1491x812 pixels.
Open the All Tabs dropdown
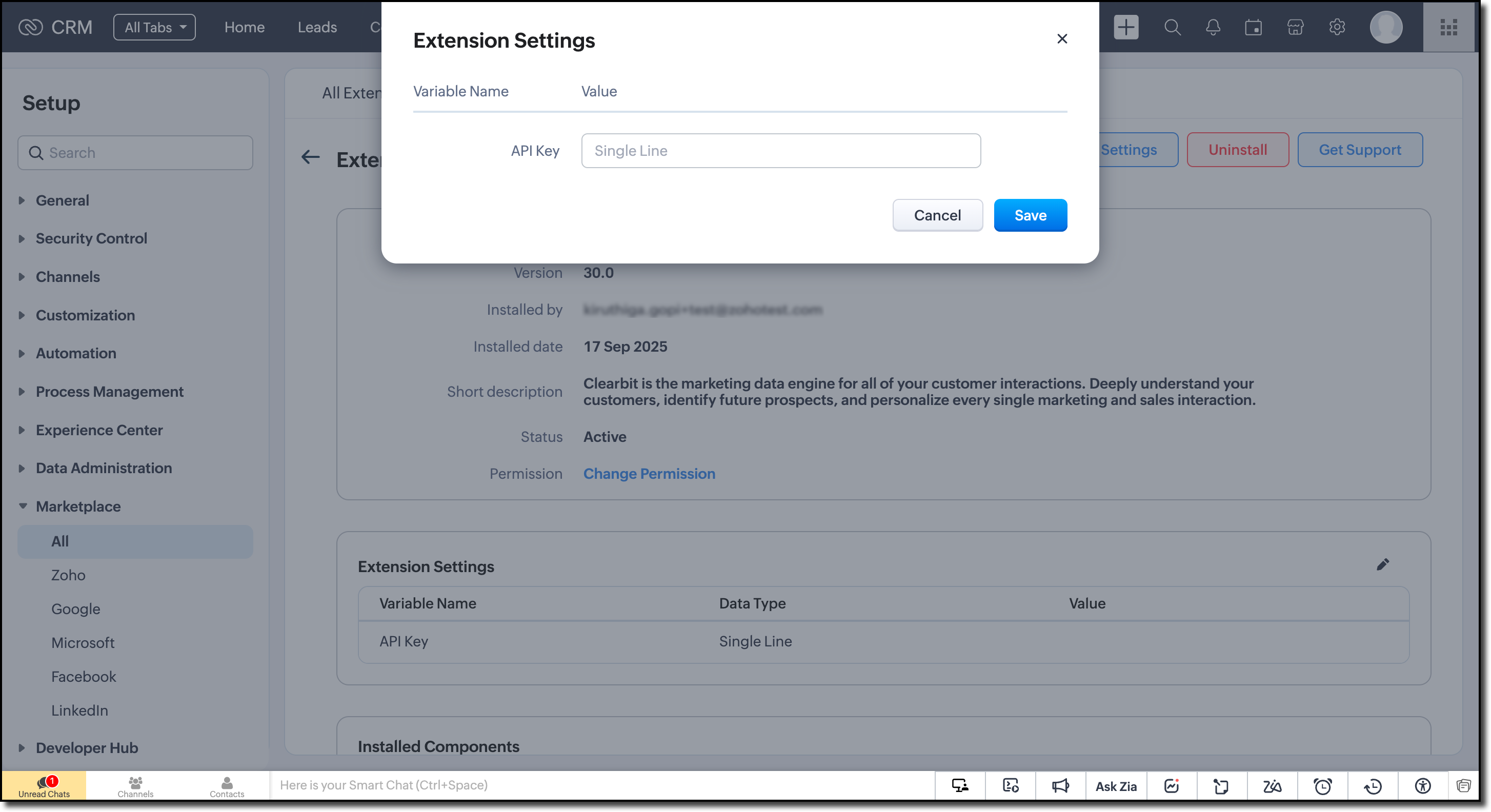[154, 27]
